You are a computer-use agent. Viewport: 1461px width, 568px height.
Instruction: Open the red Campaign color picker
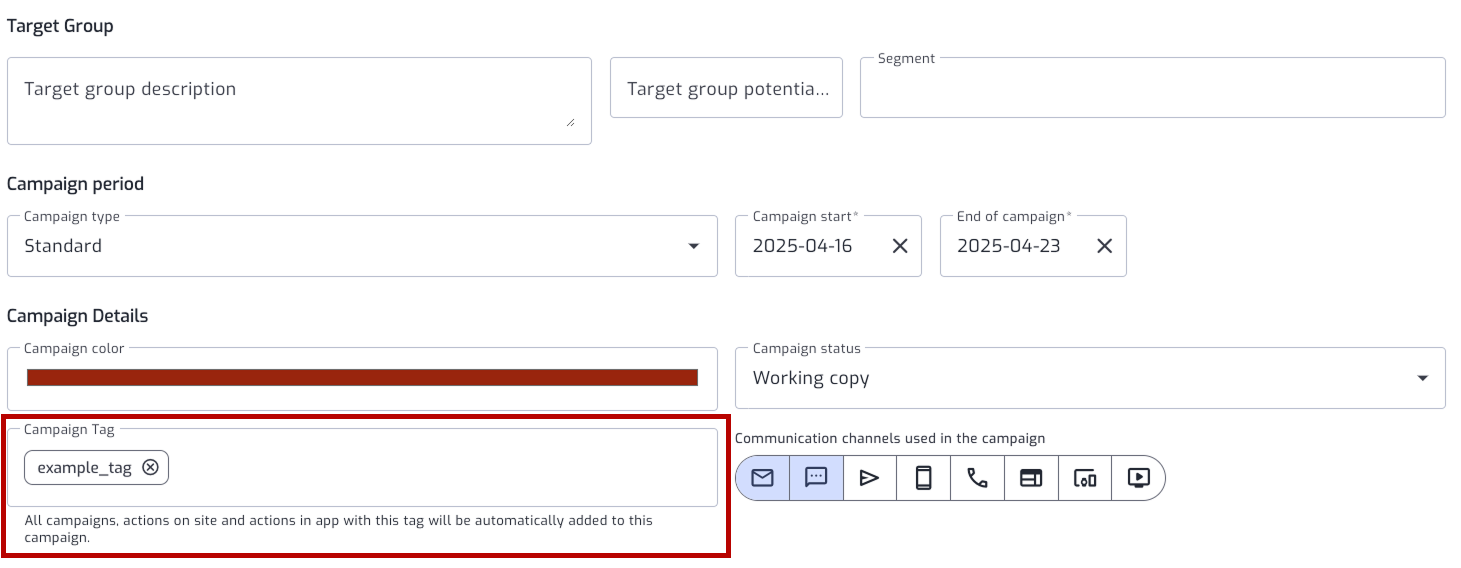coord(362,378)
